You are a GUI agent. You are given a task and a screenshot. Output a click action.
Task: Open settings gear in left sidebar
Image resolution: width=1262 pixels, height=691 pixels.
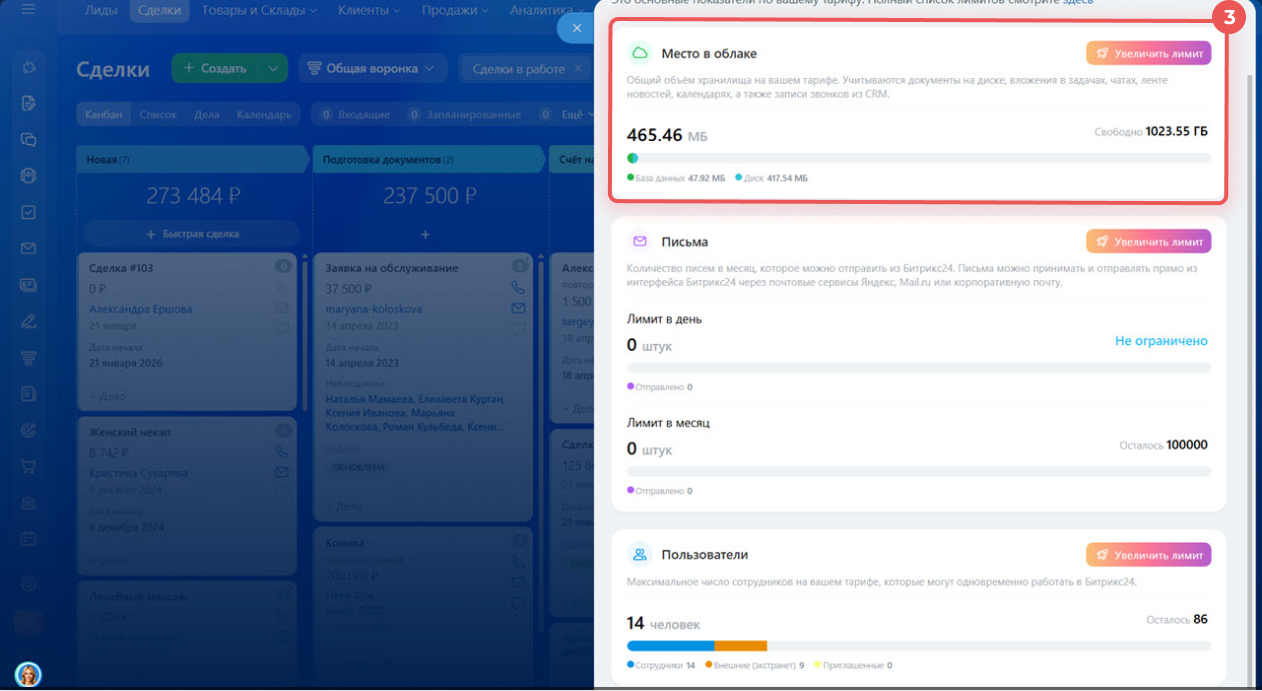tap(29, 583)
